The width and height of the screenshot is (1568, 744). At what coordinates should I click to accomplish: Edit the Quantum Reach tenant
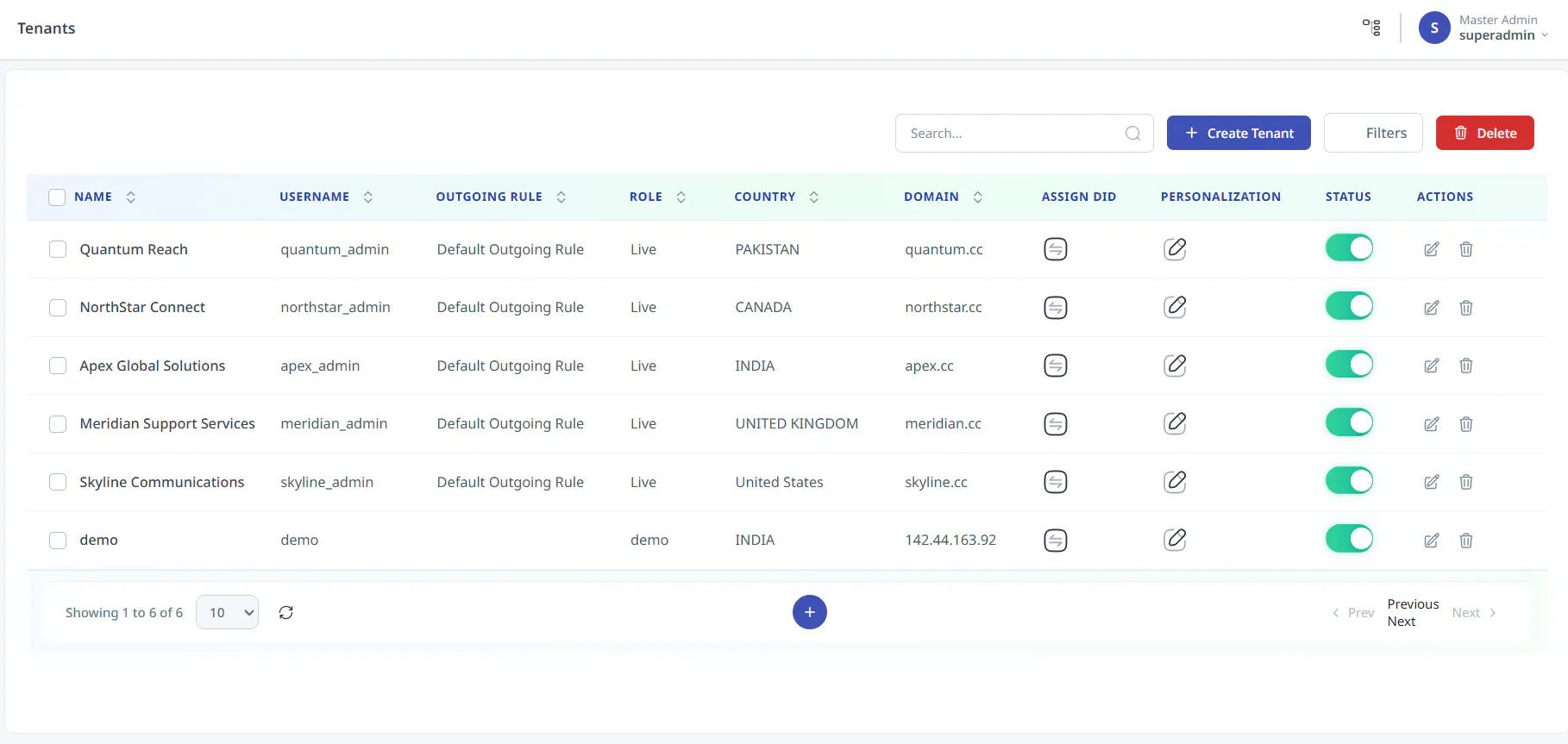coord(1432,249)
